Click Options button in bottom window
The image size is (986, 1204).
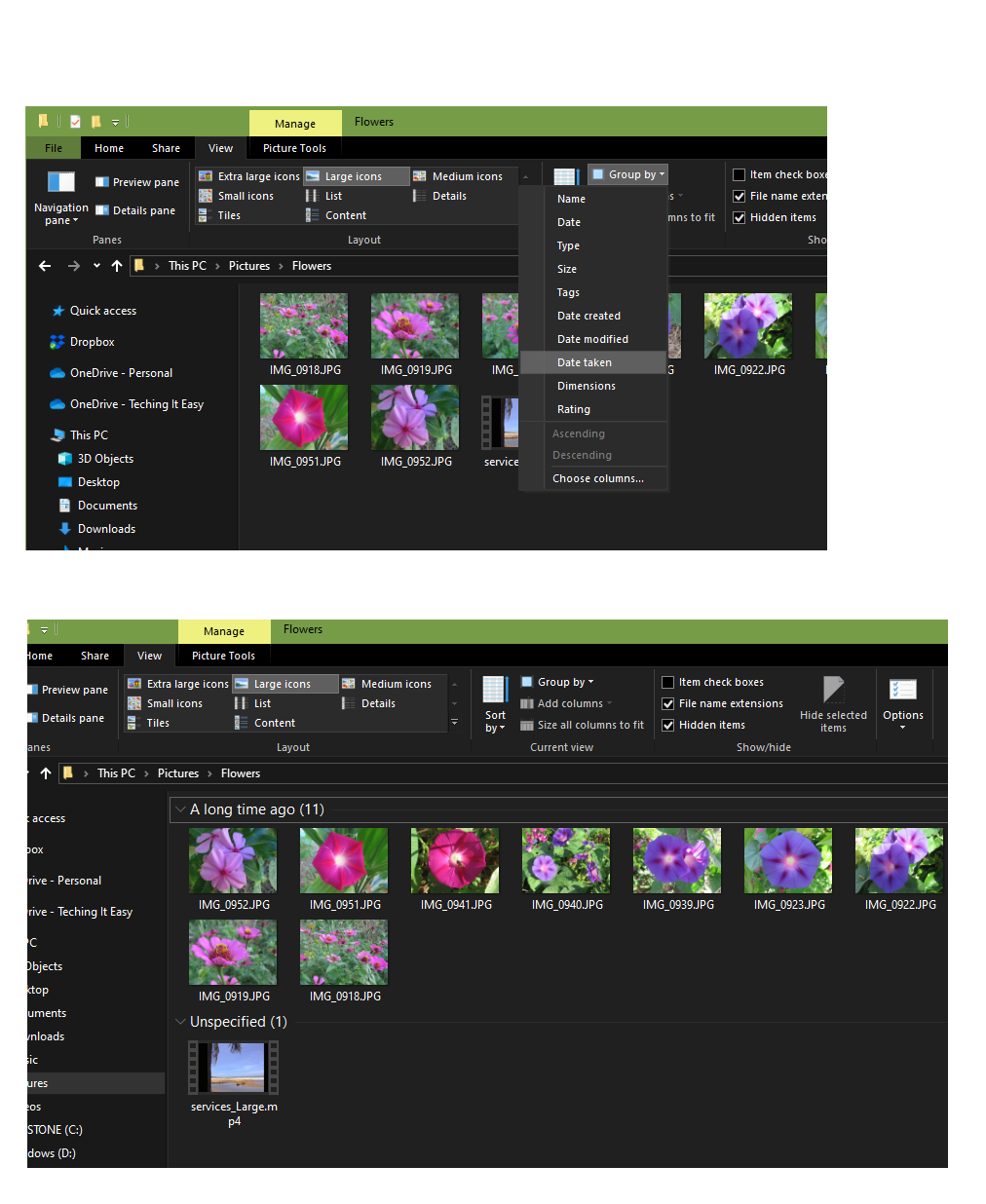(903, 704)
